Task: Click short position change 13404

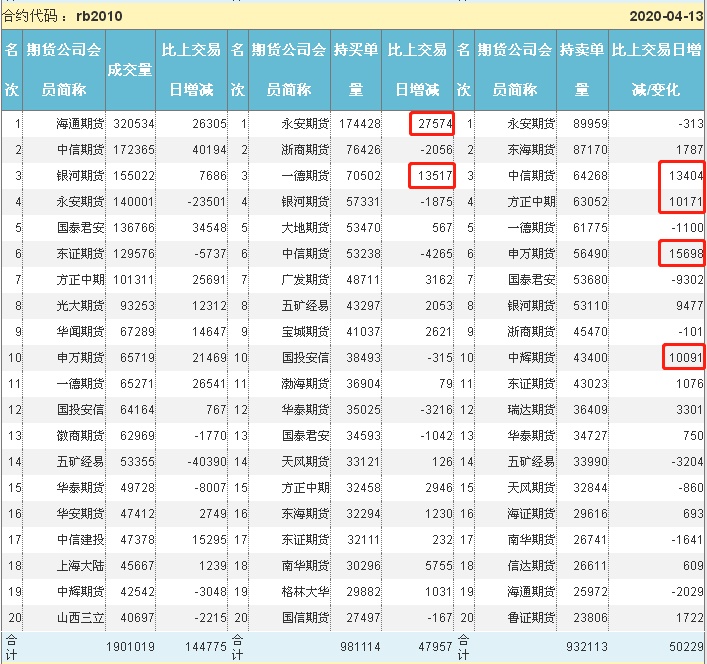Action: (x=686, y=175)
